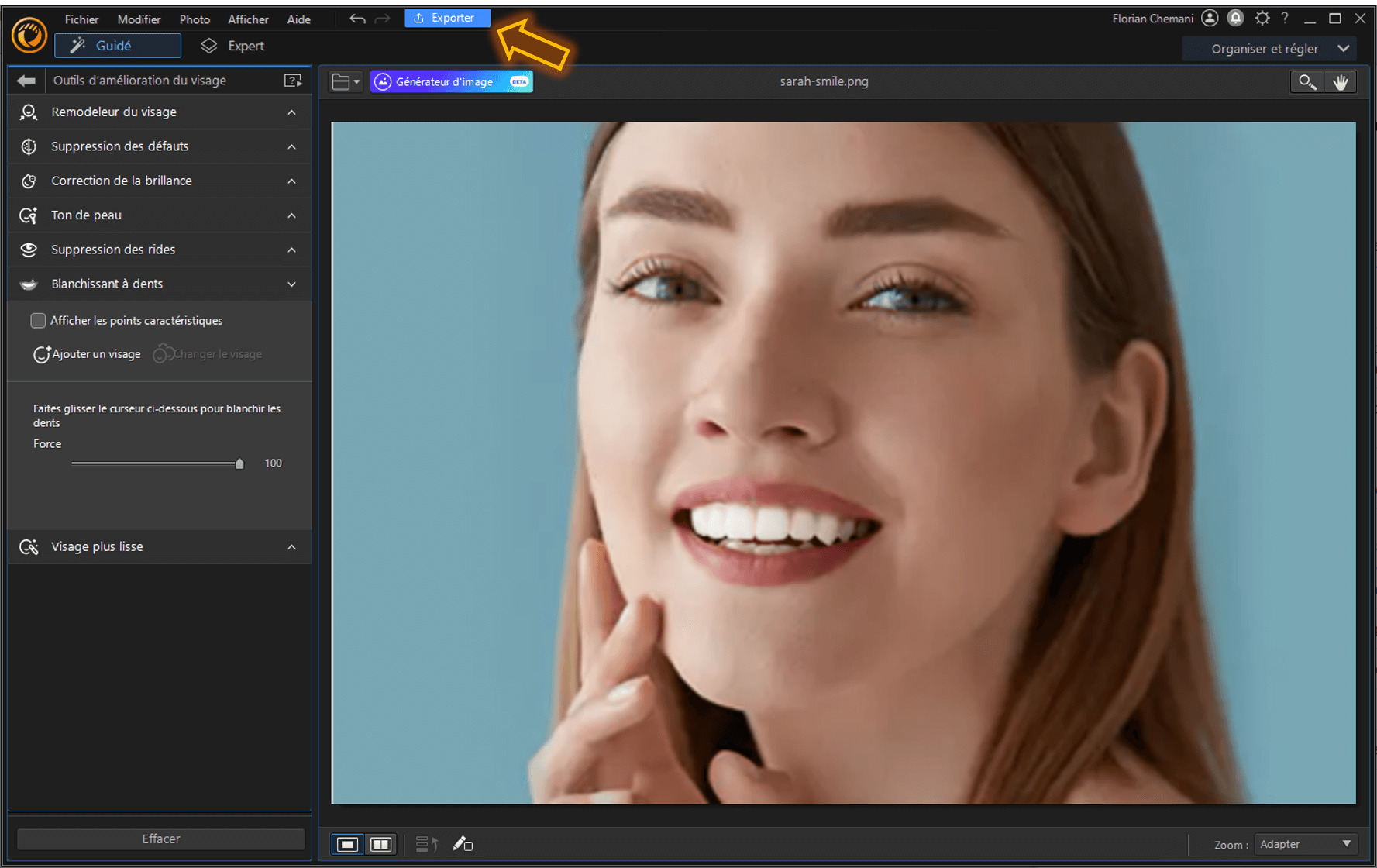Click the Ajouter un visage icon

(x=42, y=354)
